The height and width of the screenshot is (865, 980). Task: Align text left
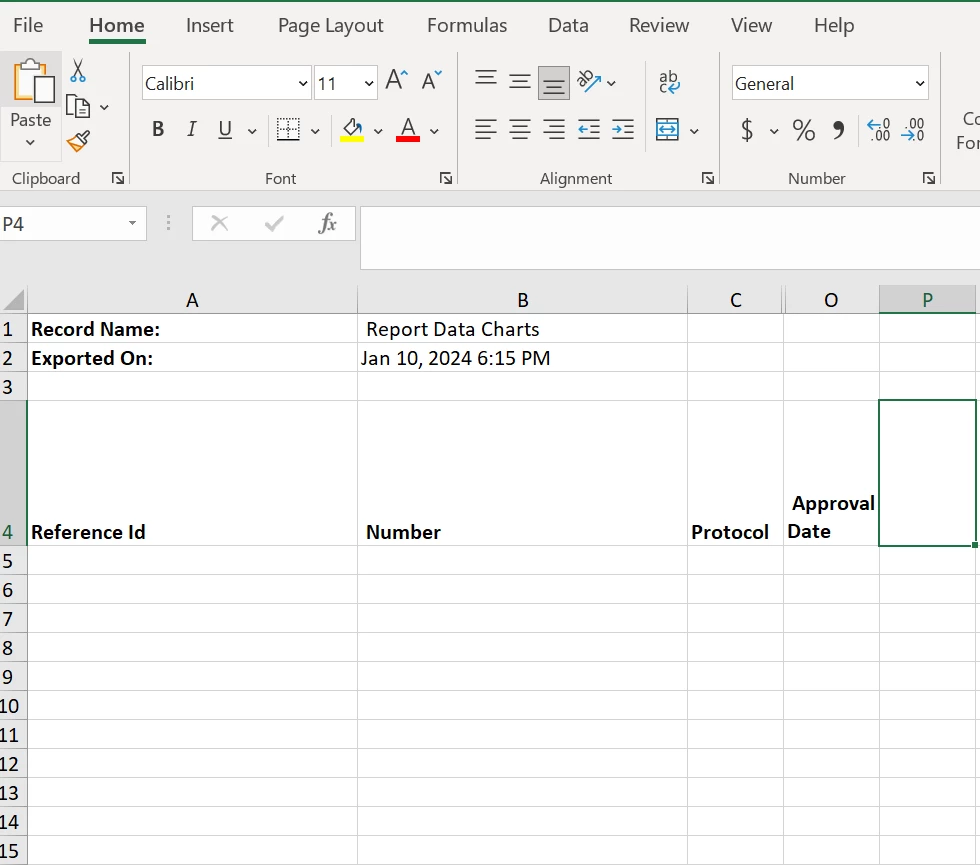pyautogui.click(x=486, y=129)
